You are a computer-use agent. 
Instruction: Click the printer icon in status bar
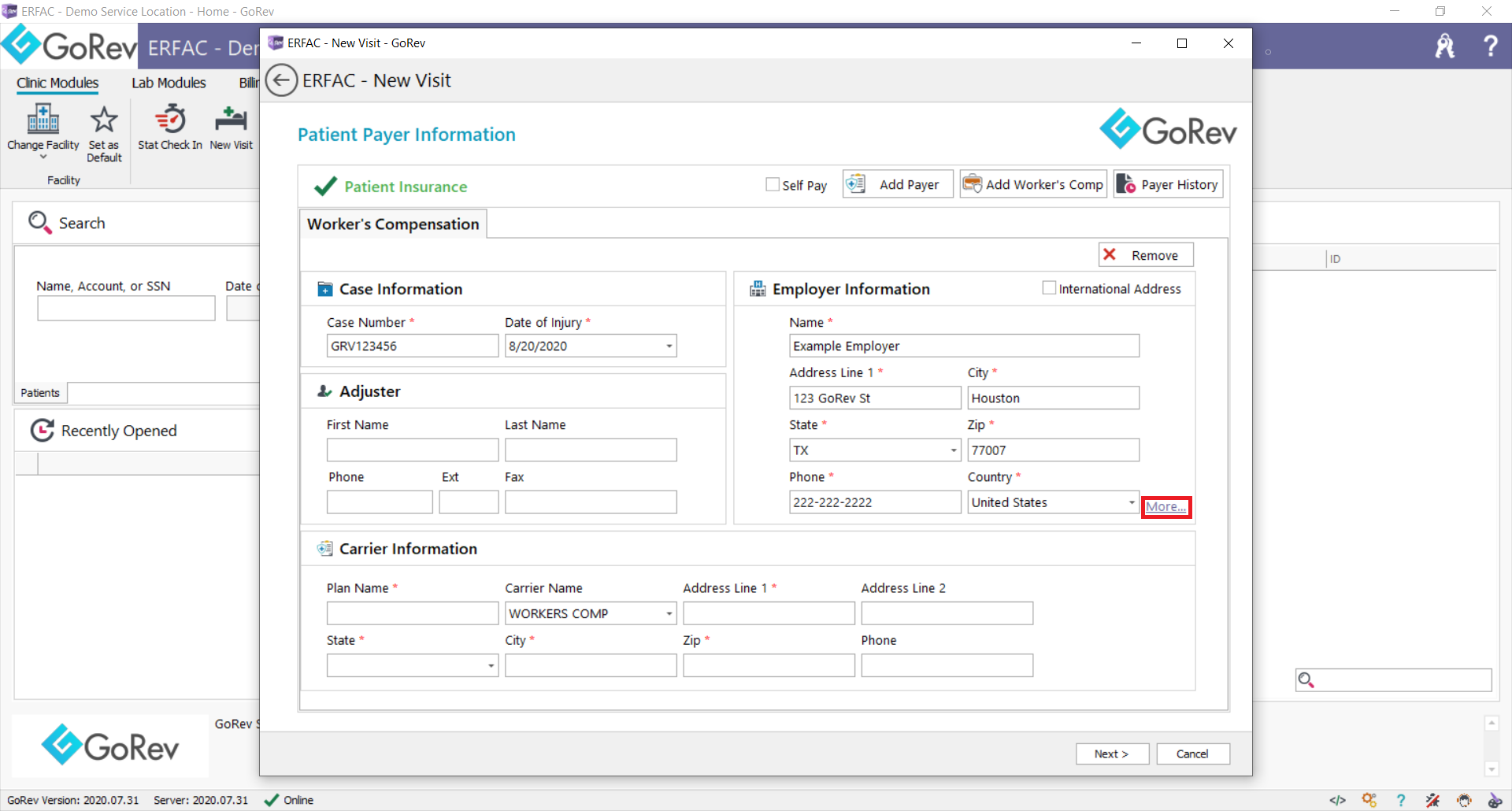coord(1464,800)
